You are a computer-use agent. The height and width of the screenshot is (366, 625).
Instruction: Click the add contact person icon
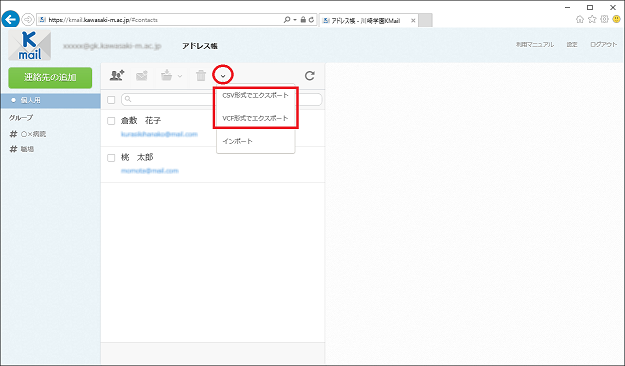(x=117, y=75)
